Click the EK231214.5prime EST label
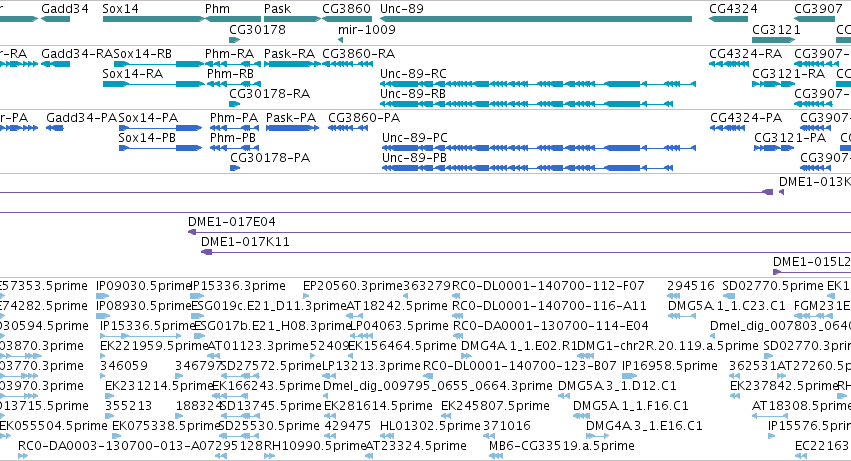Image resolution: width=851 pixels, height=461 pixels. pos(160,387)
